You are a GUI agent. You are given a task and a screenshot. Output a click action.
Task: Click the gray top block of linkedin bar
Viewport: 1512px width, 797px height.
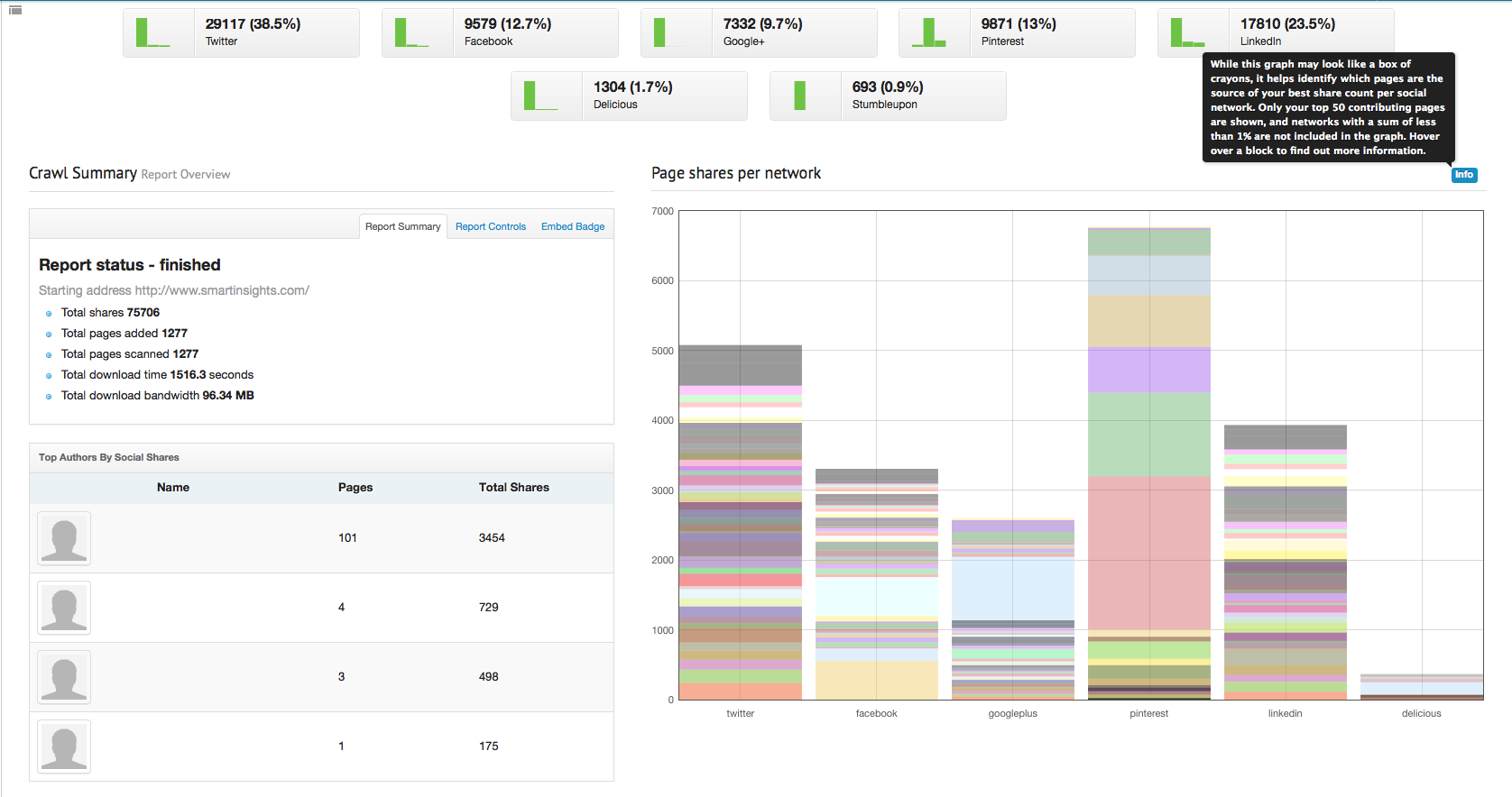(1286, 437)
